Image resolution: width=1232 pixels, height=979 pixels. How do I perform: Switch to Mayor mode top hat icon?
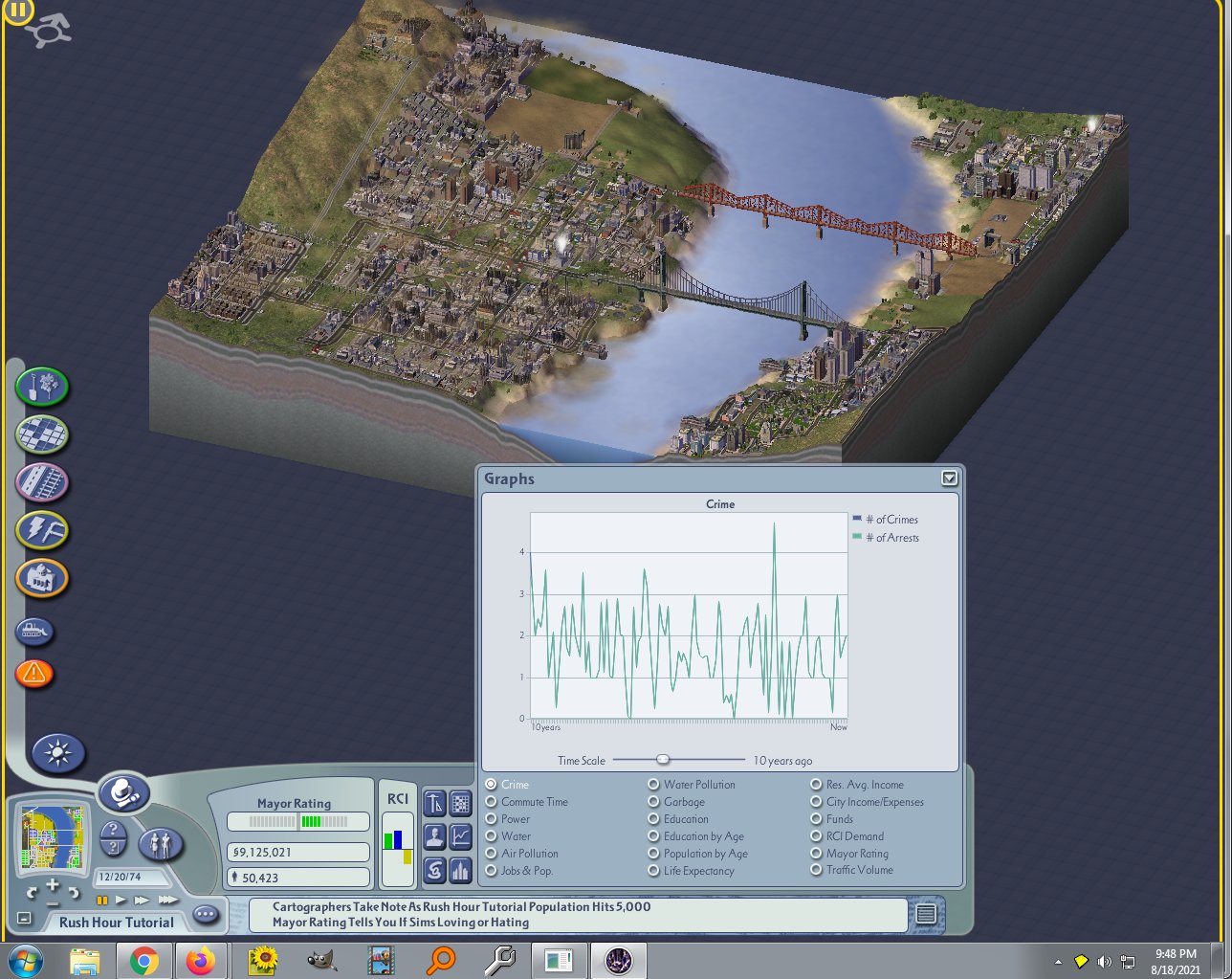(124, 793)
